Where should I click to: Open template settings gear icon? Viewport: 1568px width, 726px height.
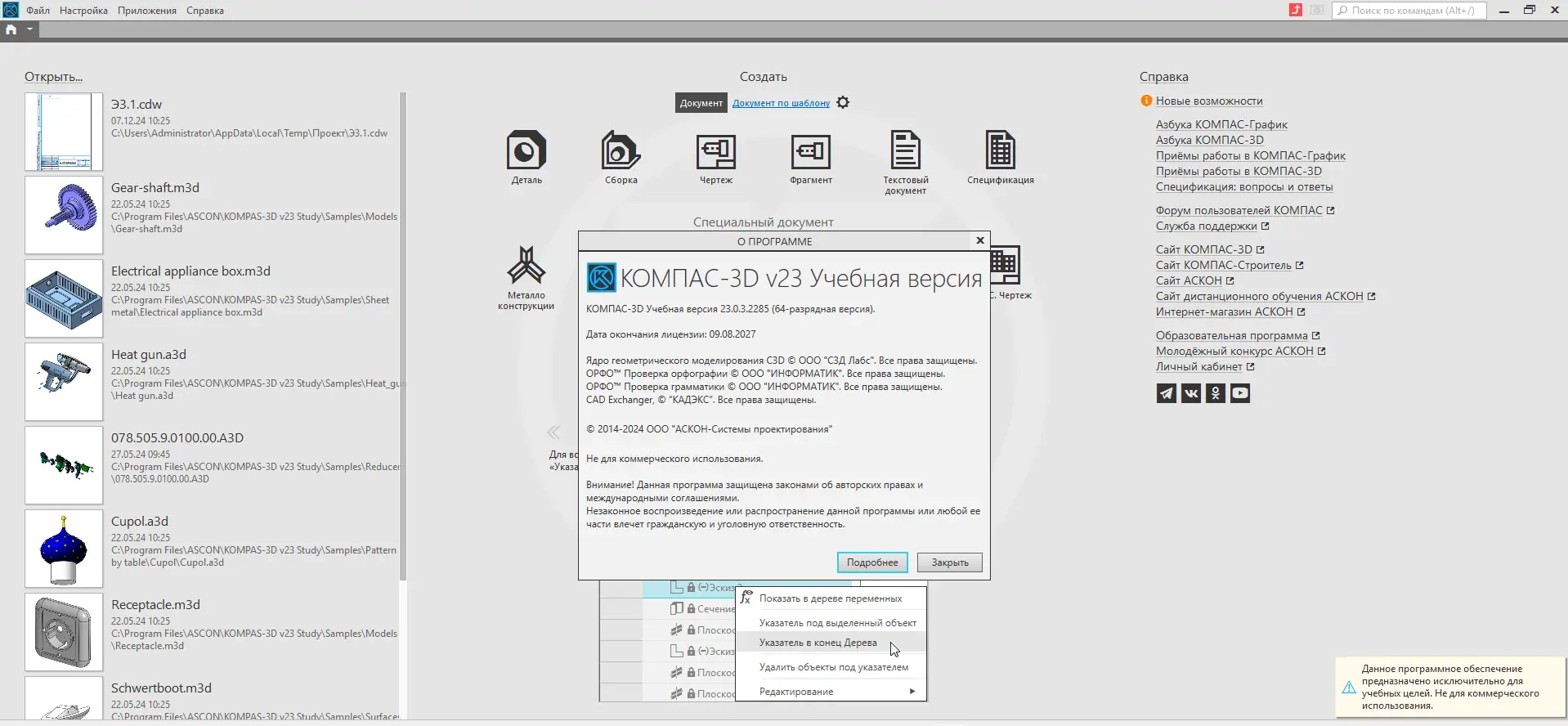point(843,102)
